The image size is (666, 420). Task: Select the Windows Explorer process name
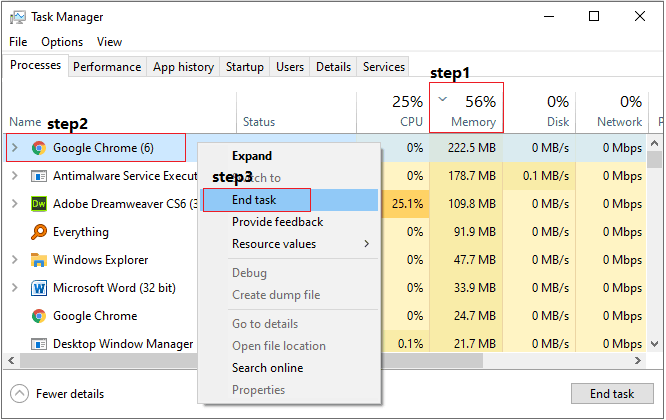pos(100,260)
